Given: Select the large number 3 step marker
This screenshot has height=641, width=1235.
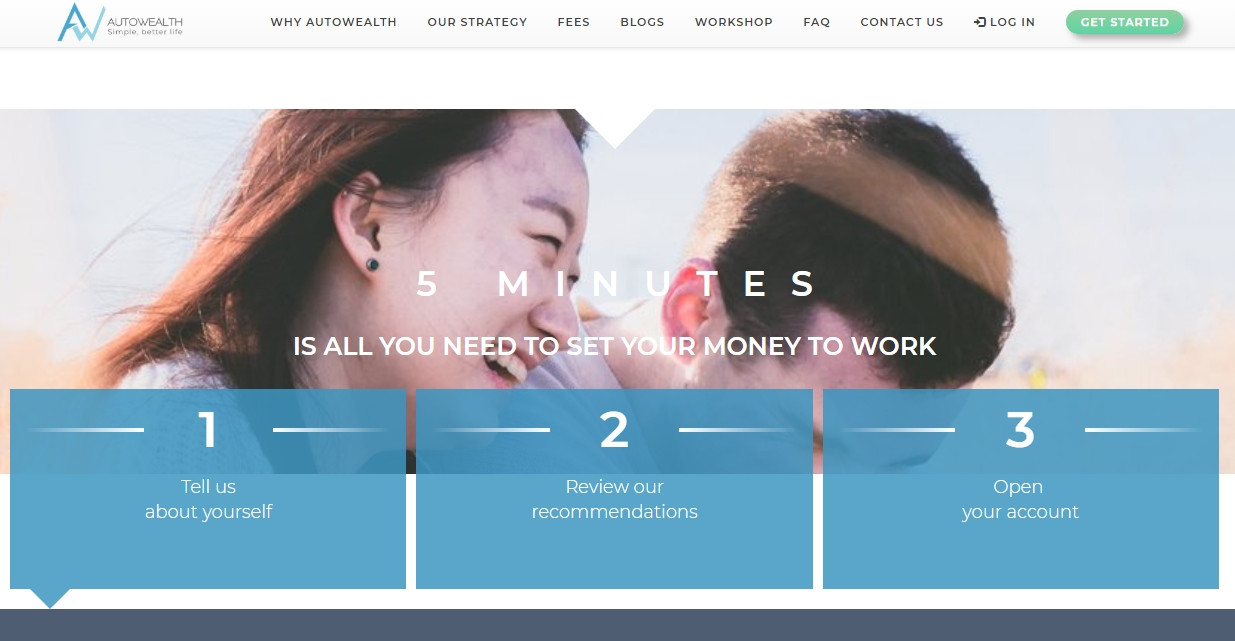Looking at the screenshot, I should point(1020,430).
